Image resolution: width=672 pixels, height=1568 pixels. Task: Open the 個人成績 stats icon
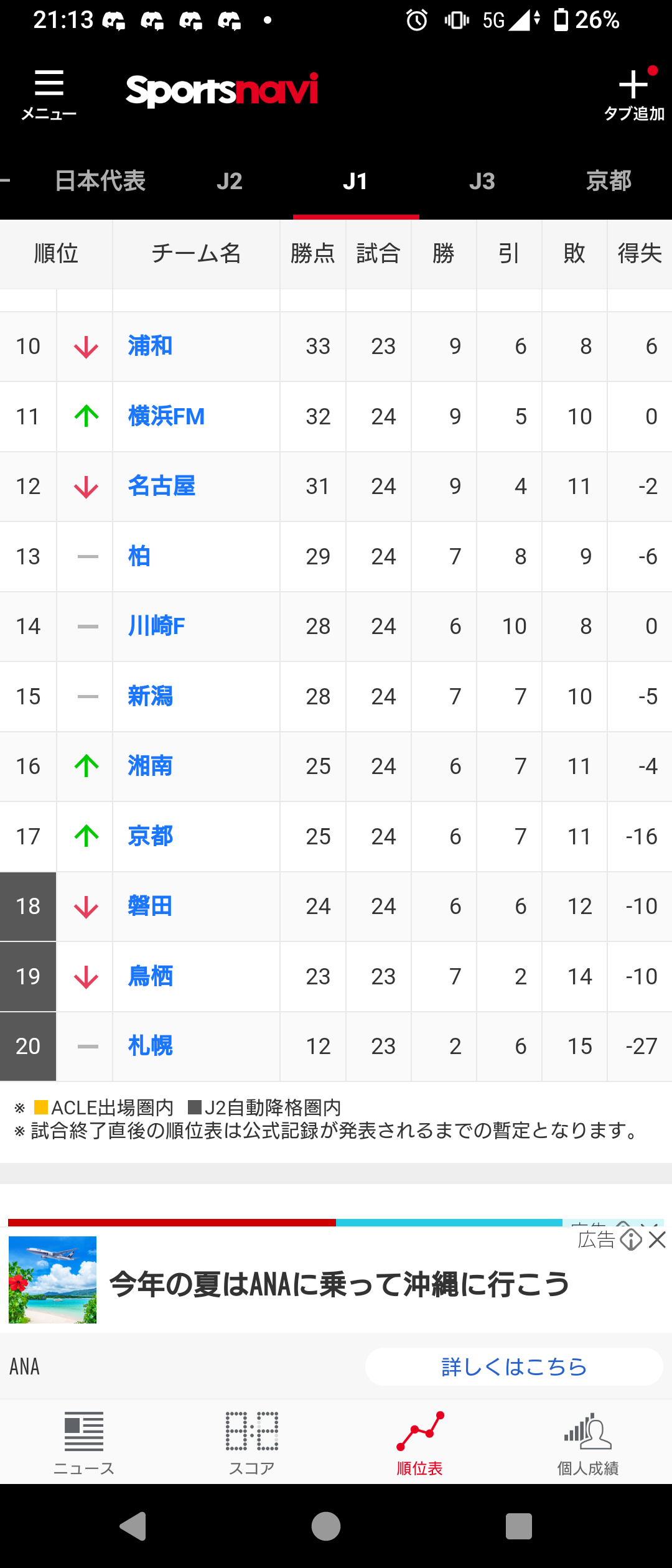(x=588, y=1431)
